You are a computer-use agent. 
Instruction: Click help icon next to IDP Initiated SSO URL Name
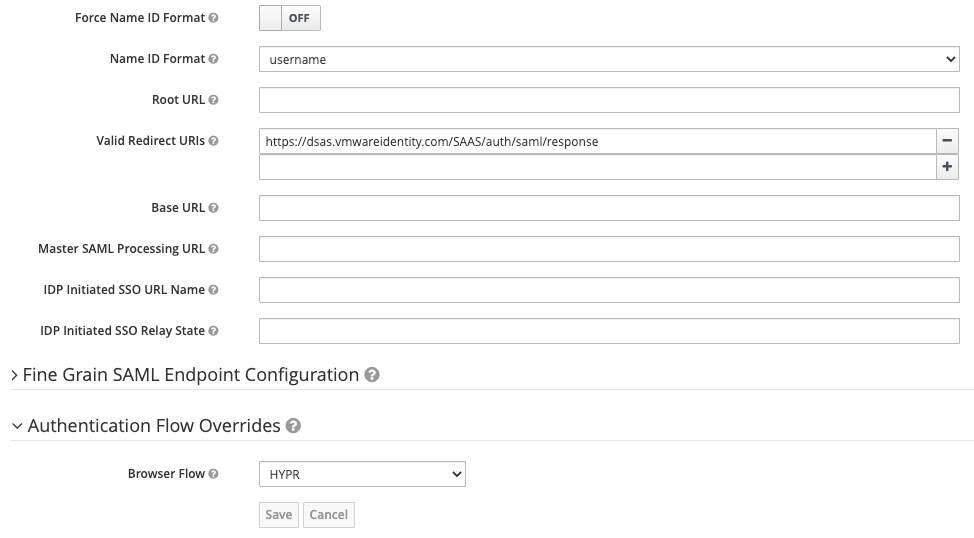coord(214,290)
